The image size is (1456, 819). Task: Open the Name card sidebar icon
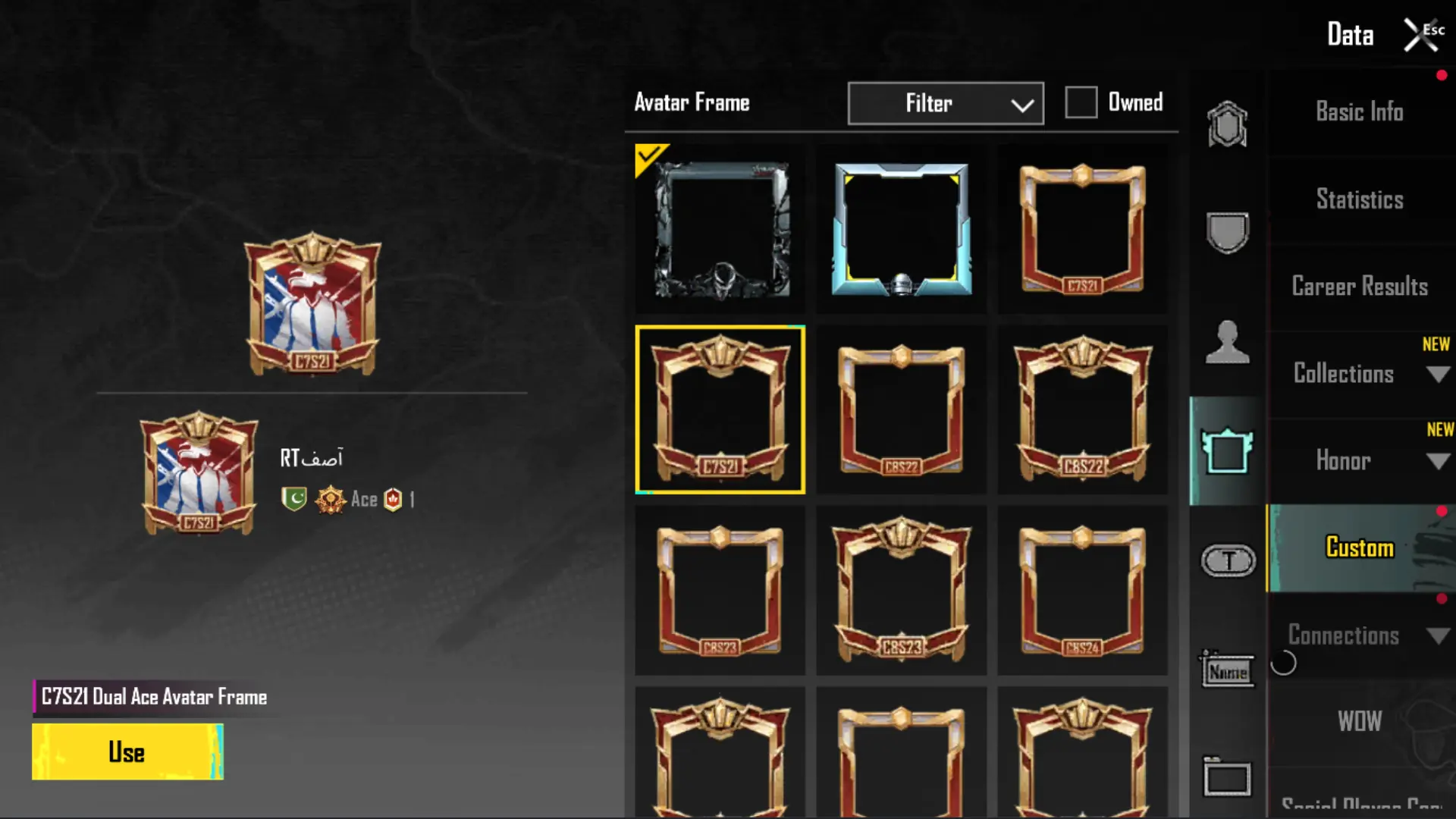pos(1227,670)
